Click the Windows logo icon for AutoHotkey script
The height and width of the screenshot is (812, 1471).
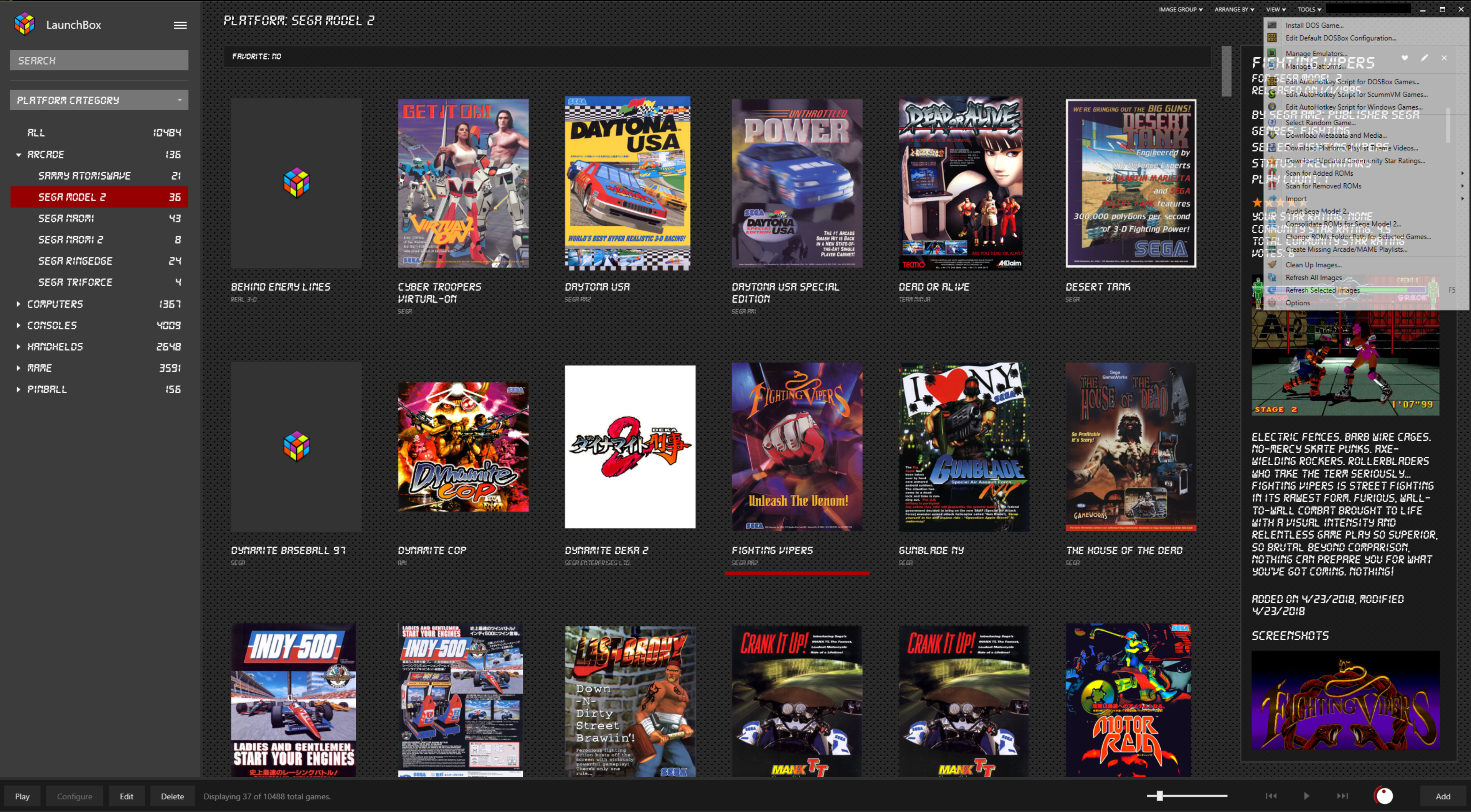coord(1272,107)
